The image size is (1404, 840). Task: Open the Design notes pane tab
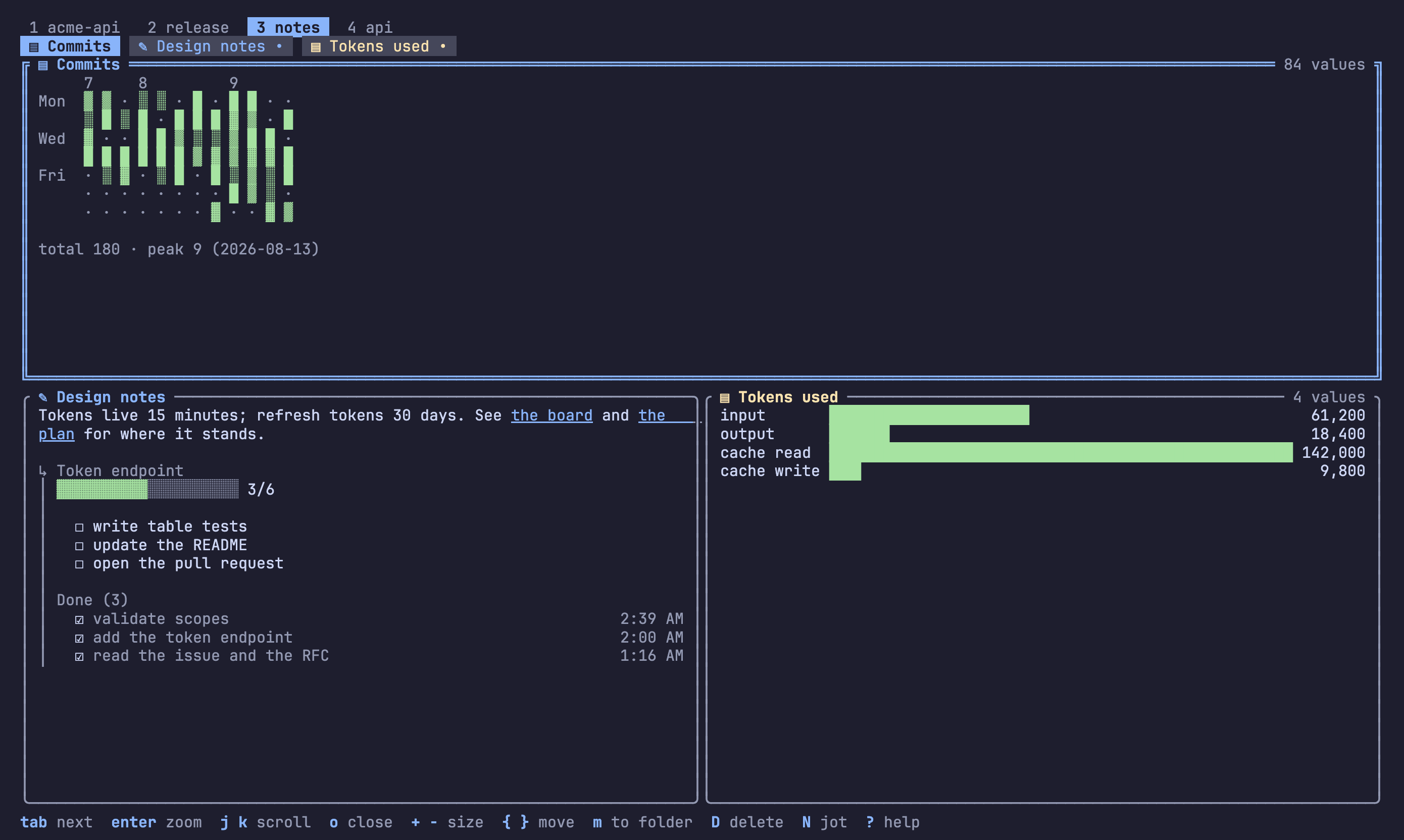(211, 46)
